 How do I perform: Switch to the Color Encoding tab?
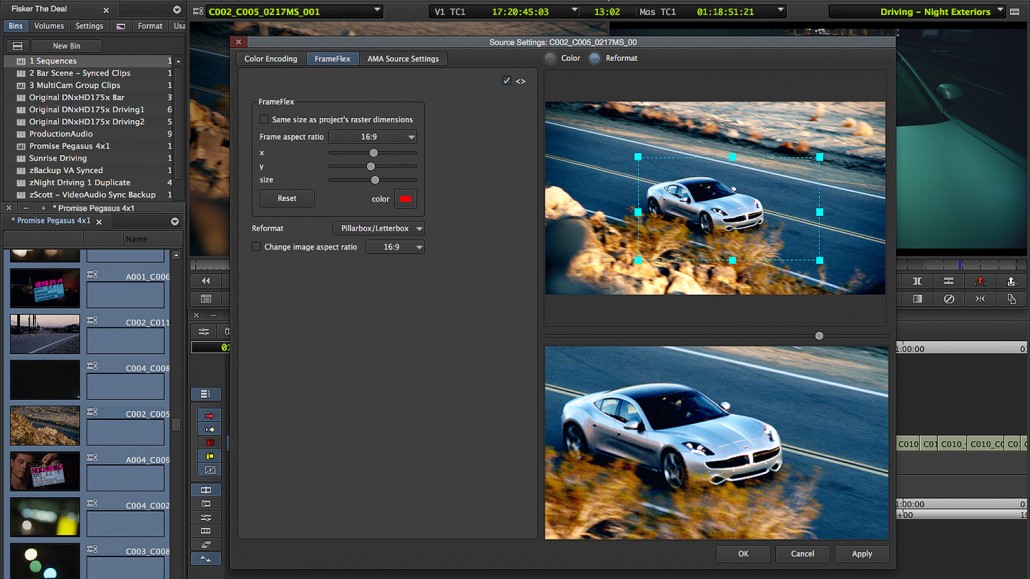[x=271, y=59]
